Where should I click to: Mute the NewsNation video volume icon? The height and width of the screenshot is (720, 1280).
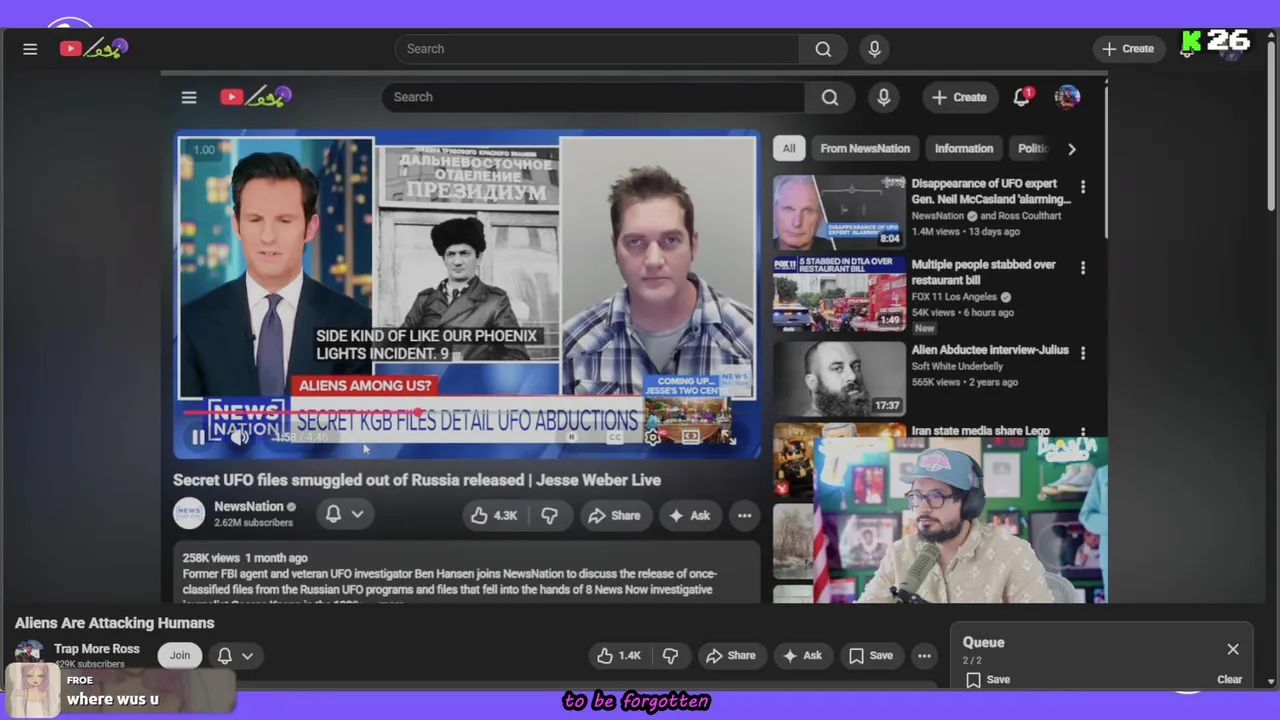(239, 437)
